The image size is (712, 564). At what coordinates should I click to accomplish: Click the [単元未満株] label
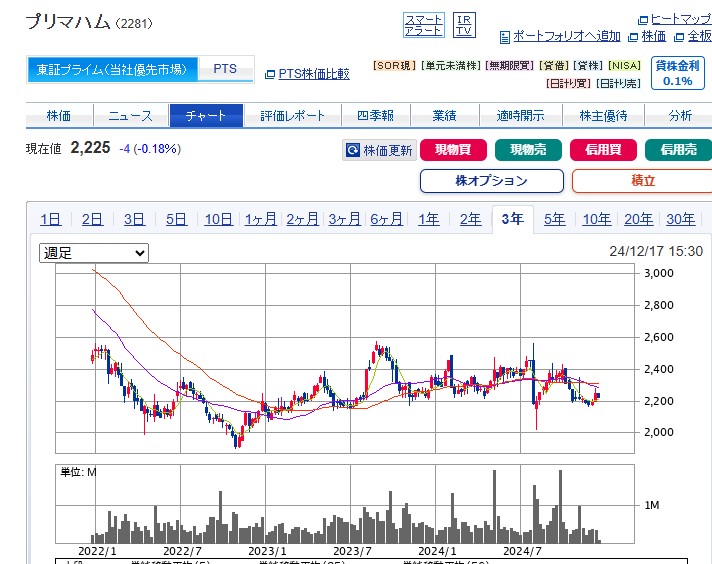point(450,66)
